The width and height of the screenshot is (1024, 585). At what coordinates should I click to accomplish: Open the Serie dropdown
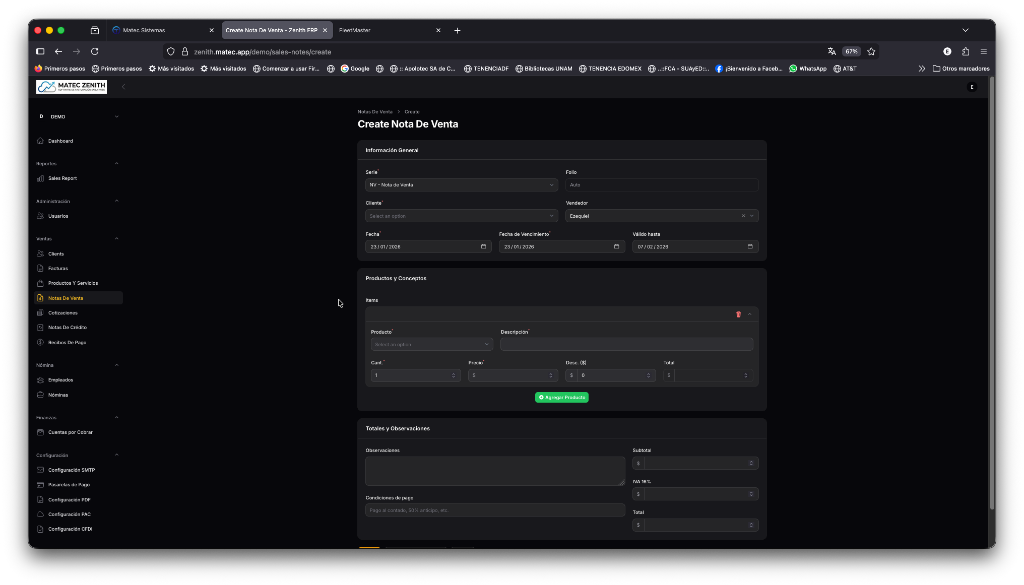click(x=461, y=185)
